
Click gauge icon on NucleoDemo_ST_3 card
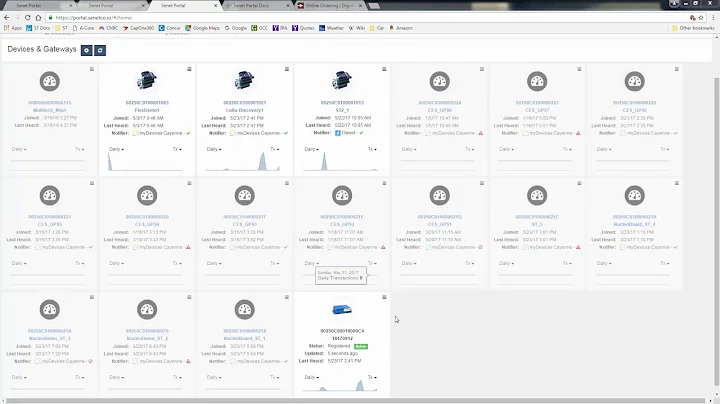point(50,309)
